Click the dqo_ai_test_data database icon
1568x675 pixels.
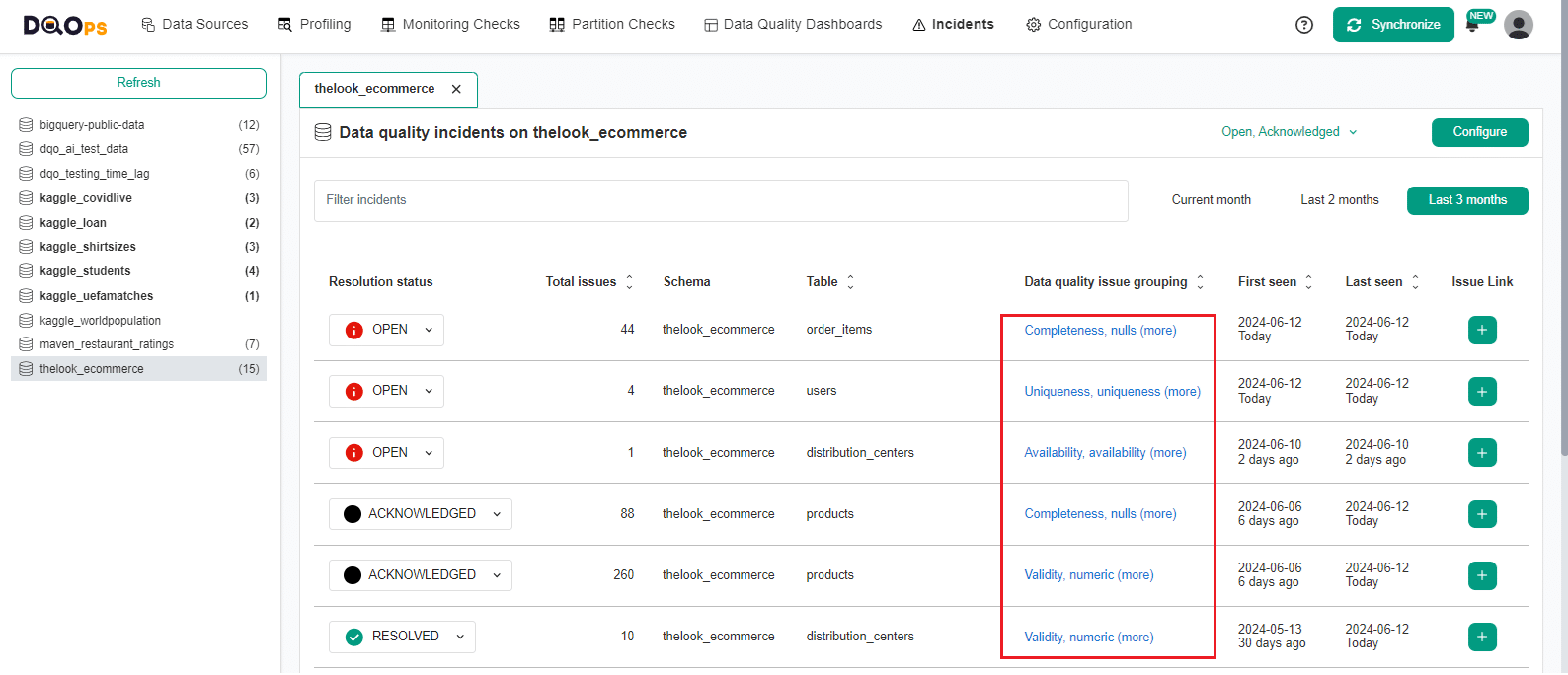coord(26,149)
